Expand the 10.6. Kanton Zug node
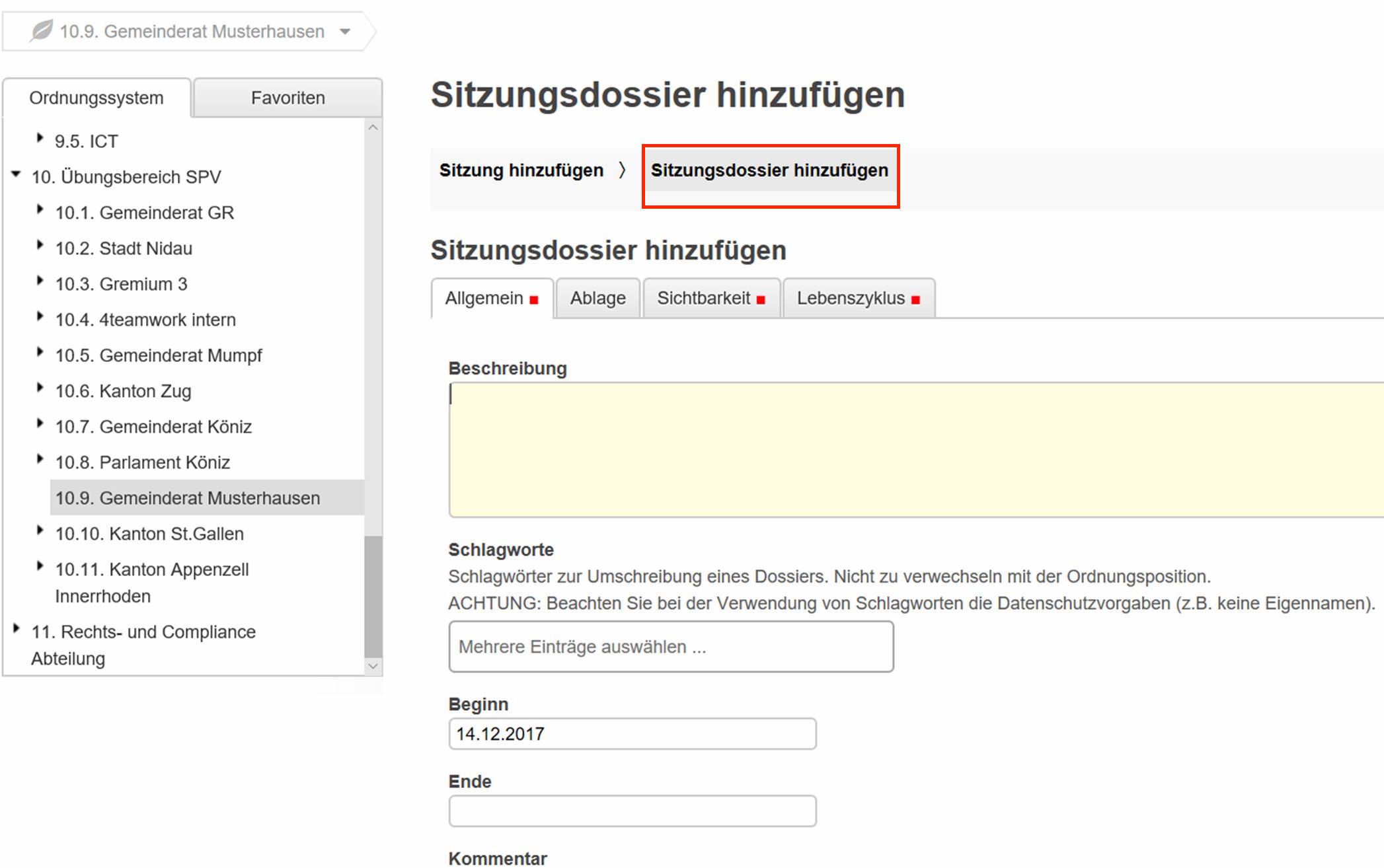Viewport: 1384px width, 868px height. (x=40, y=388)
